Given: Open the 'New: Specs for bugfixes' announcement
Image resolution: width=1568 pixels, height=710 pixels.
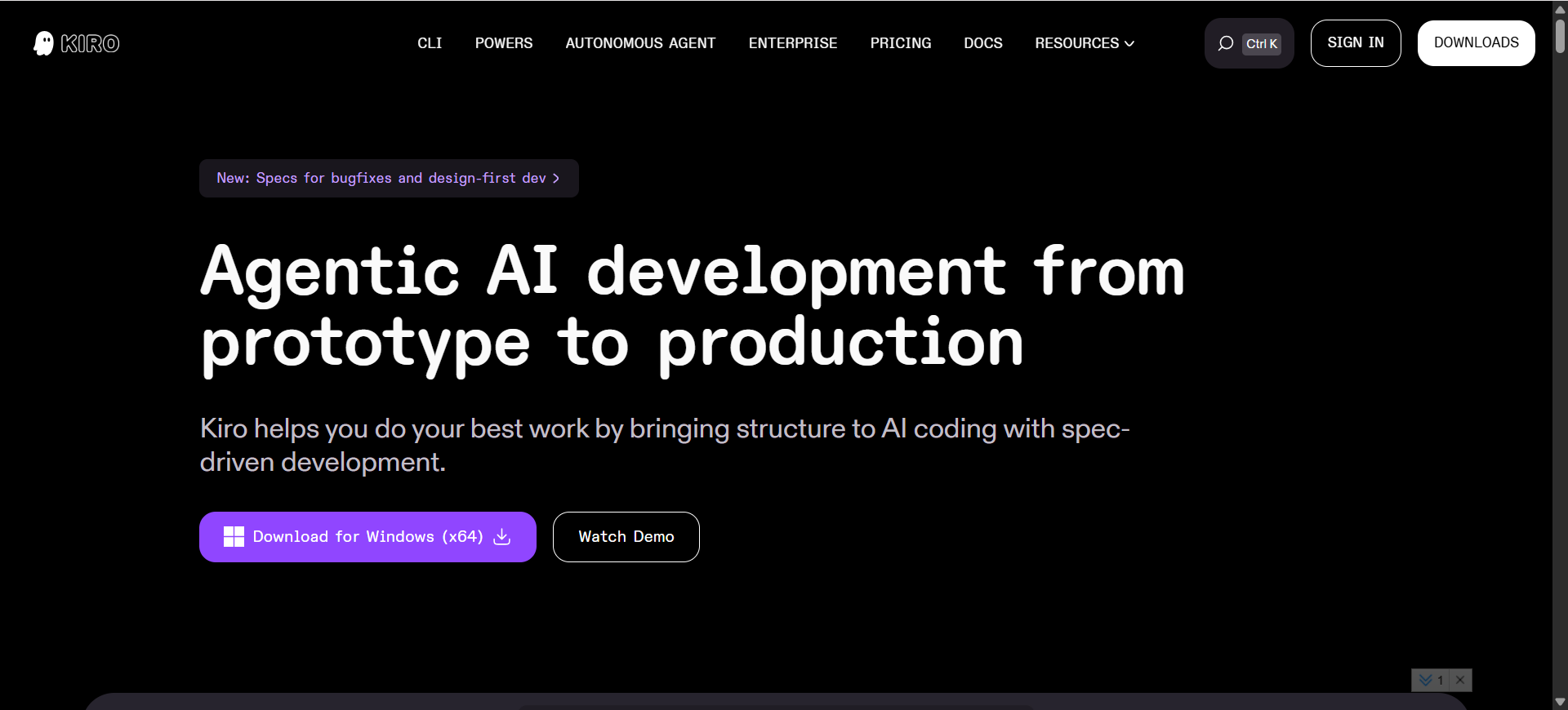Looking at the screenshot, I should pyautogui.click(x=389, y=178).
